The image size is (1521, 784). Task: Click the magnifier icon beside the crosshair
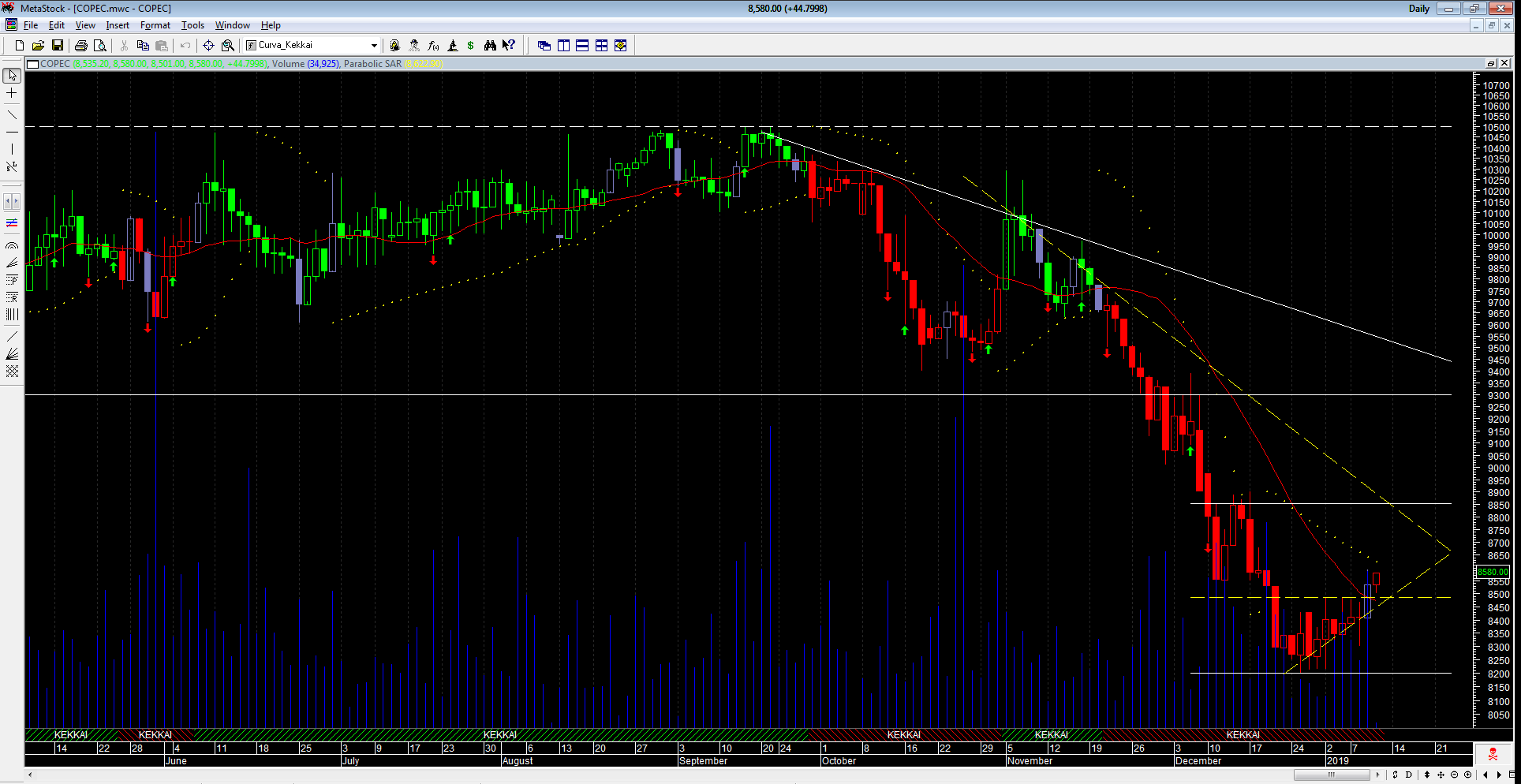[x=228, y=46]
